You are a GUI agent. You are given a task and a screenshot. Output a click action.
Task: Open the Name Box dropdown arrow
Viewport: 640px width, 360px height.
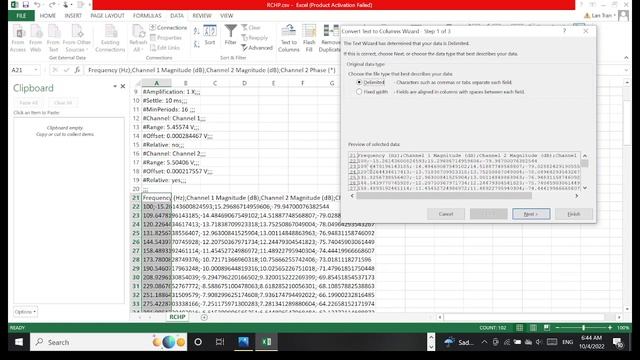click(36, 70)
